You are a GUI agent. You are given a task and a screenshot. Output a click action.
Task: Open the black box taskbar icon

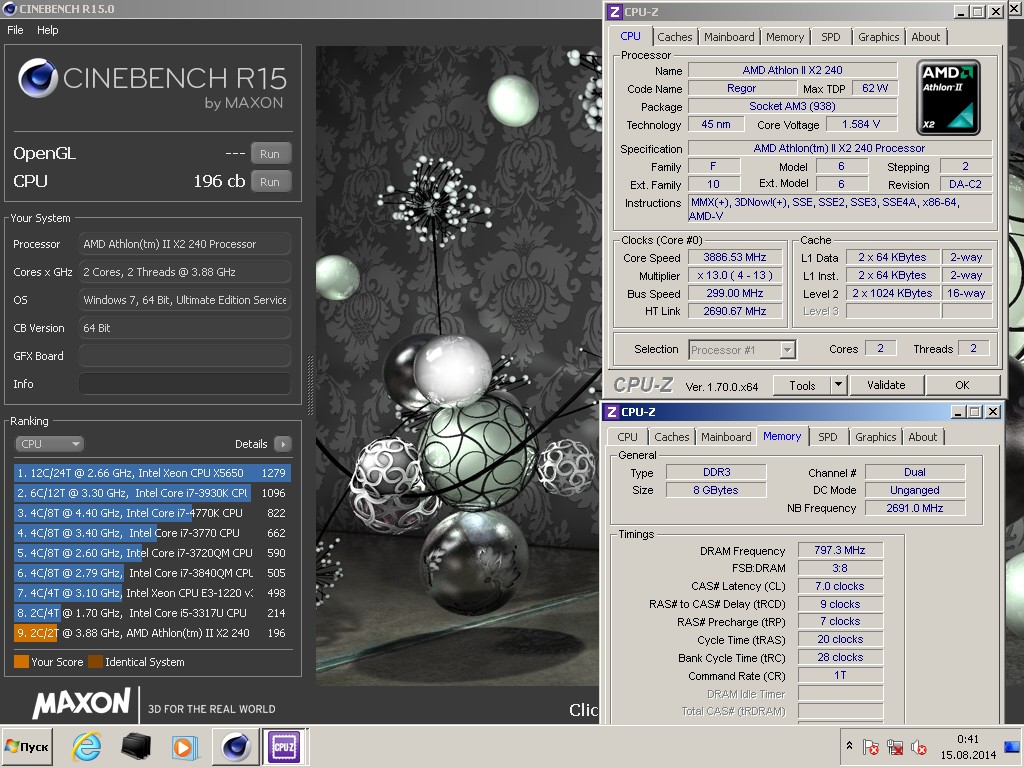click(136, 747)
